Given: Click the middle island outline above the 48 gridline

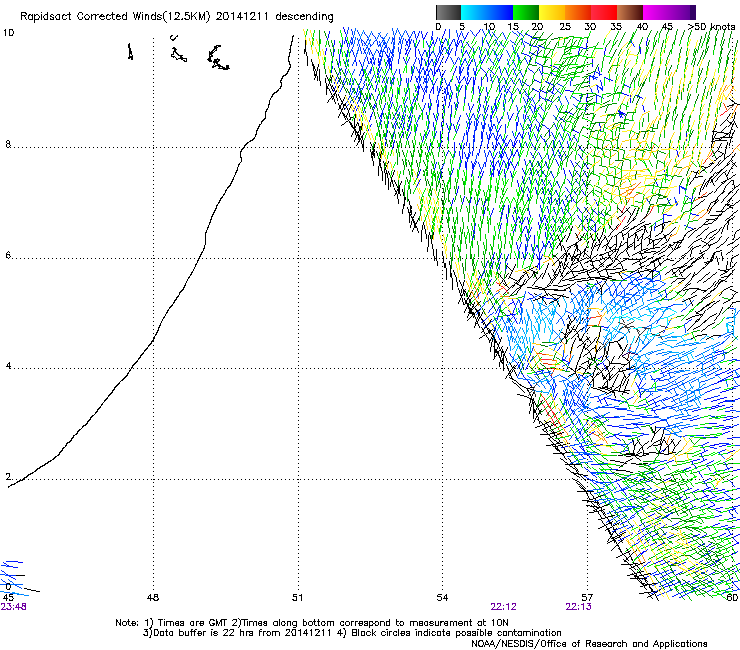Looking at the screenshot, I should click(x=178, y=54).
